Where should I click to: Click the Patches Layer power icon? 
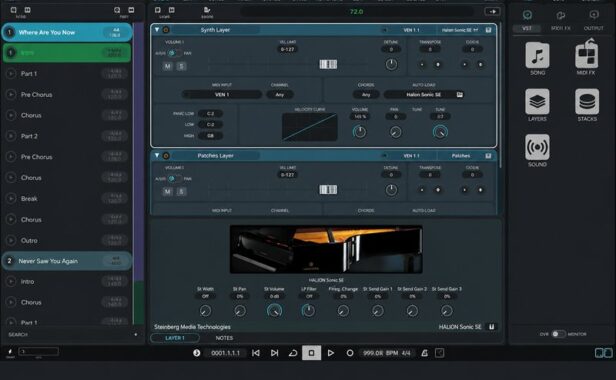pyautogui.click(x=166, y=156)
